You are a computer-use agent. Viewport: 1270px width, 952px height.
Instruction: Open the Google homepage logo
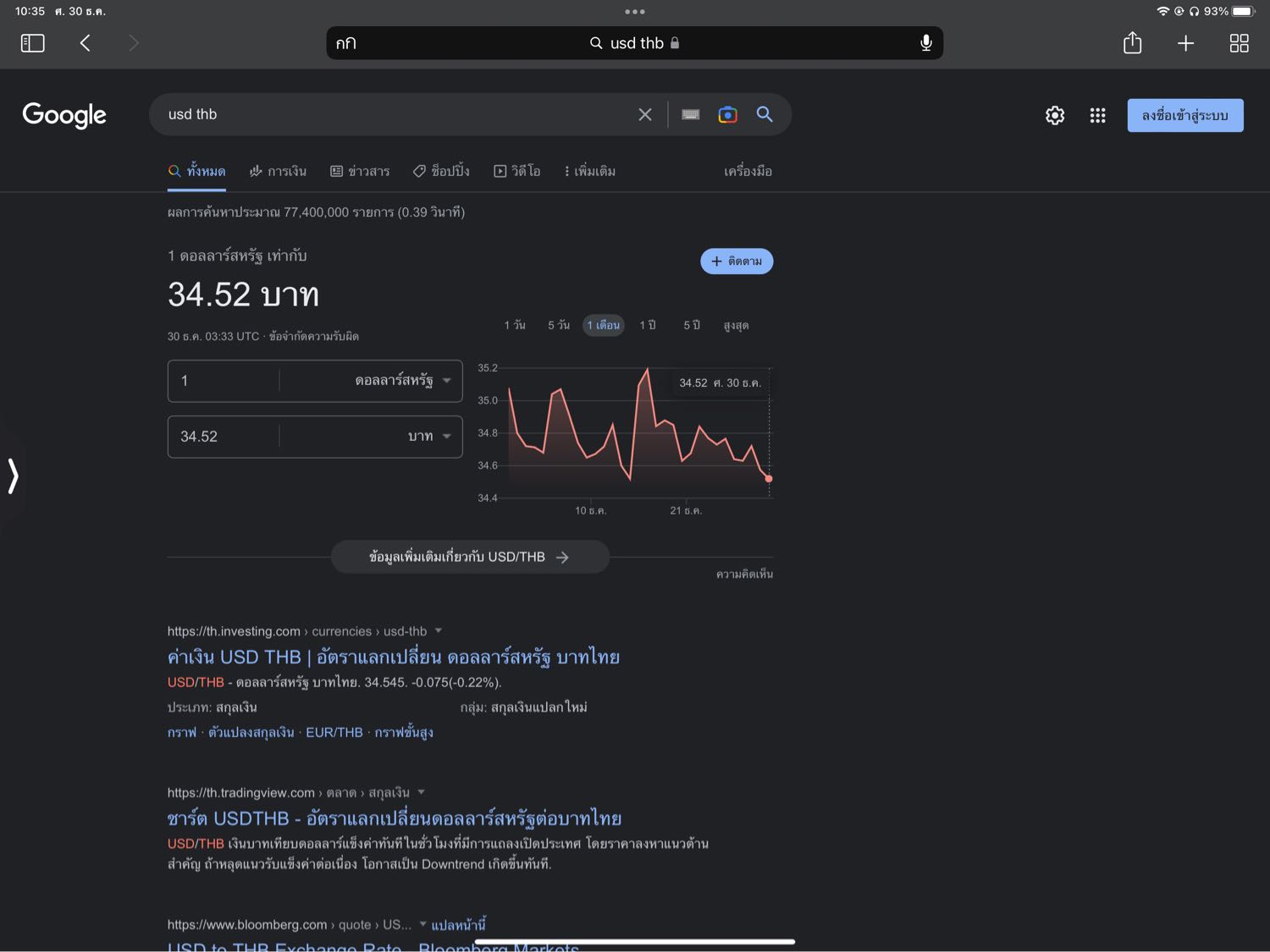click(64, 115)
